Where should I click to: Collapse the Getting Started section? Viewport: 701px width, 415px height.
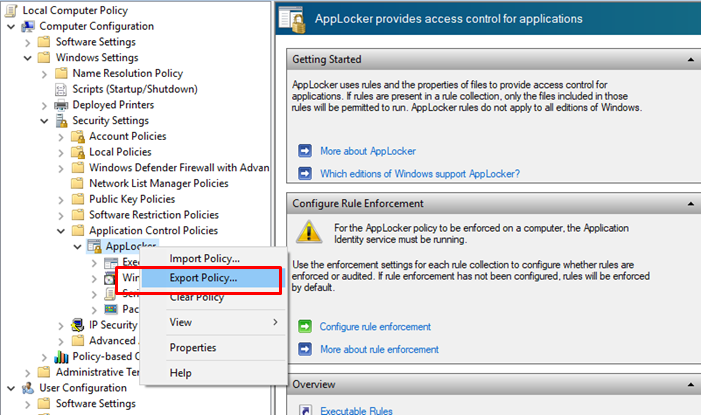click(690, 60)
